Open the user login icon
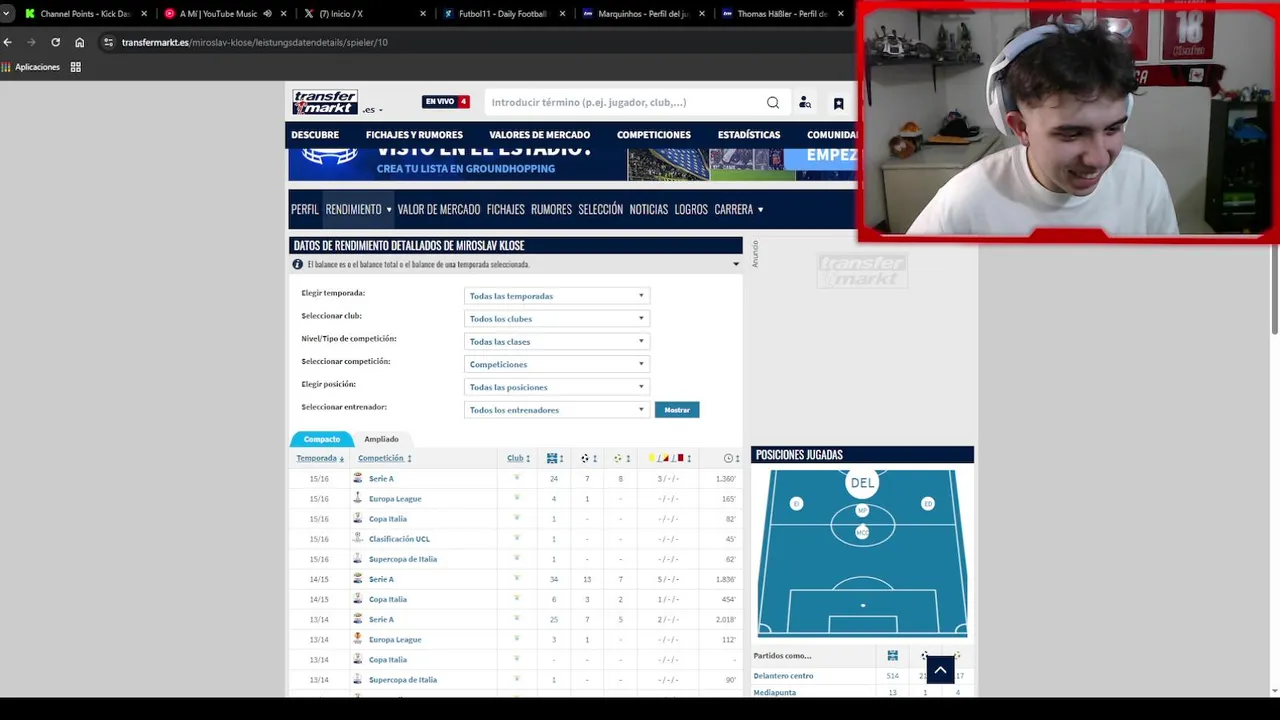Screen dimensions: 1280x720 pyautogui.click(x=805, y=102)
